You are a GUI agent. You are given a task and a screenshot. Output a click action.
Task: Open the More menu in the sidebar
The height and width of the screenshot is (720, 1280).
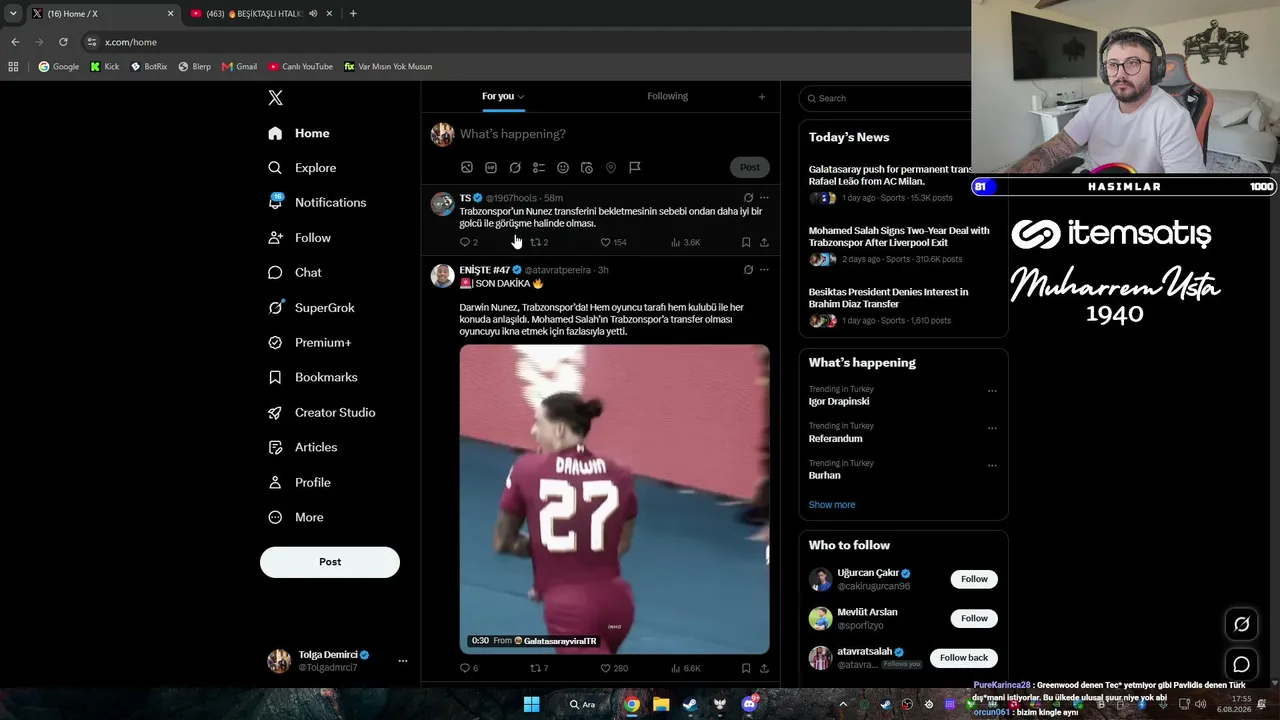pos(296,517)
